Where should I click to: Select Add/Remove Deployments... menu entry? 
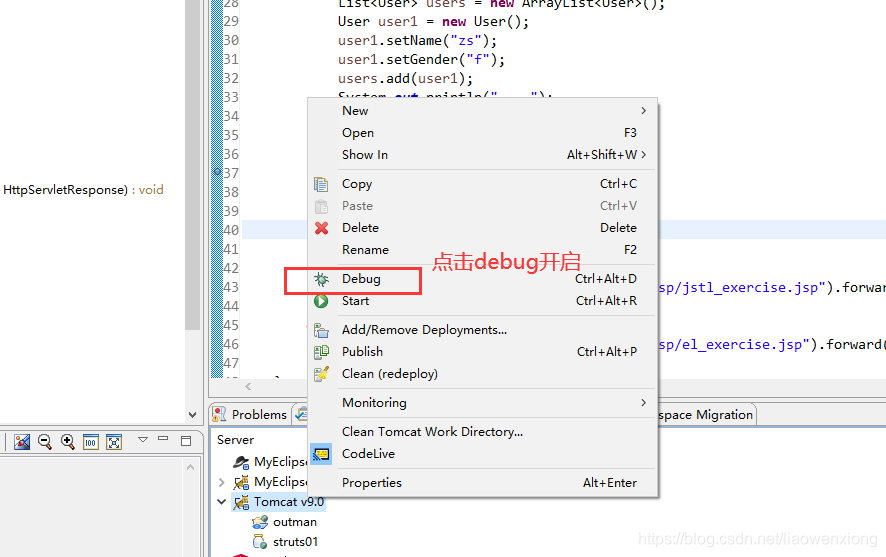coord(483,330)
